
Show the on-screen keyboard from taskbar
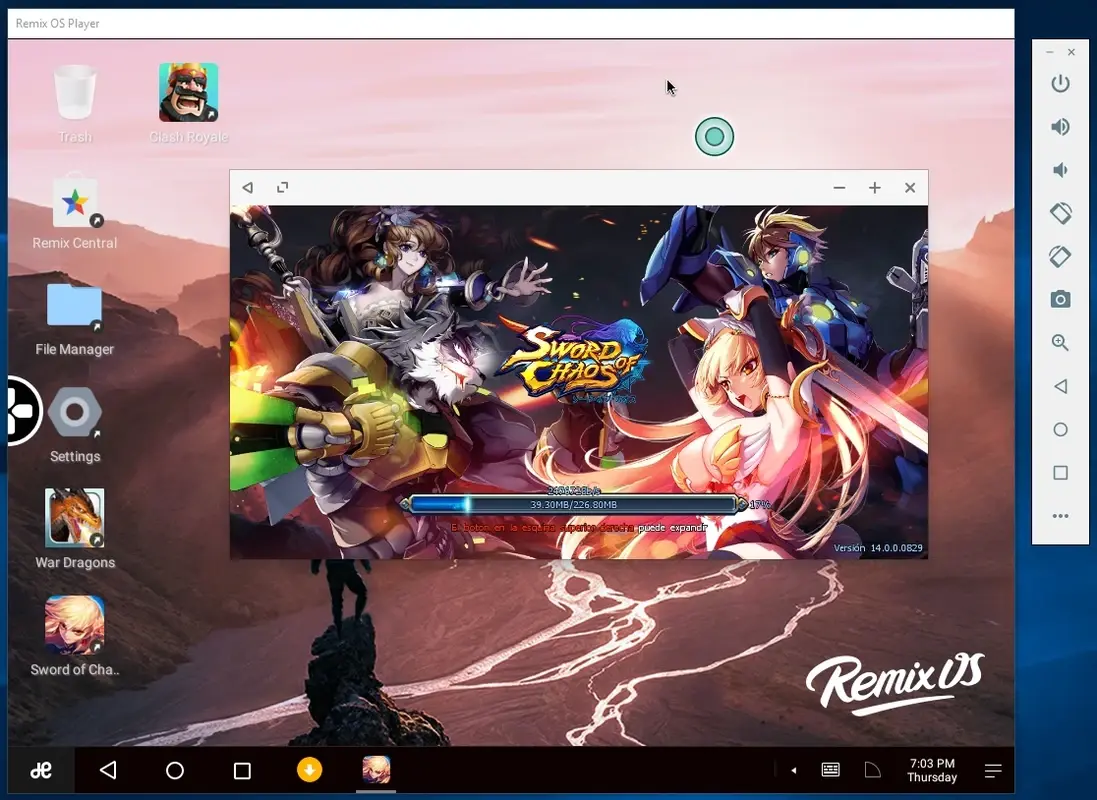[830, 770]
